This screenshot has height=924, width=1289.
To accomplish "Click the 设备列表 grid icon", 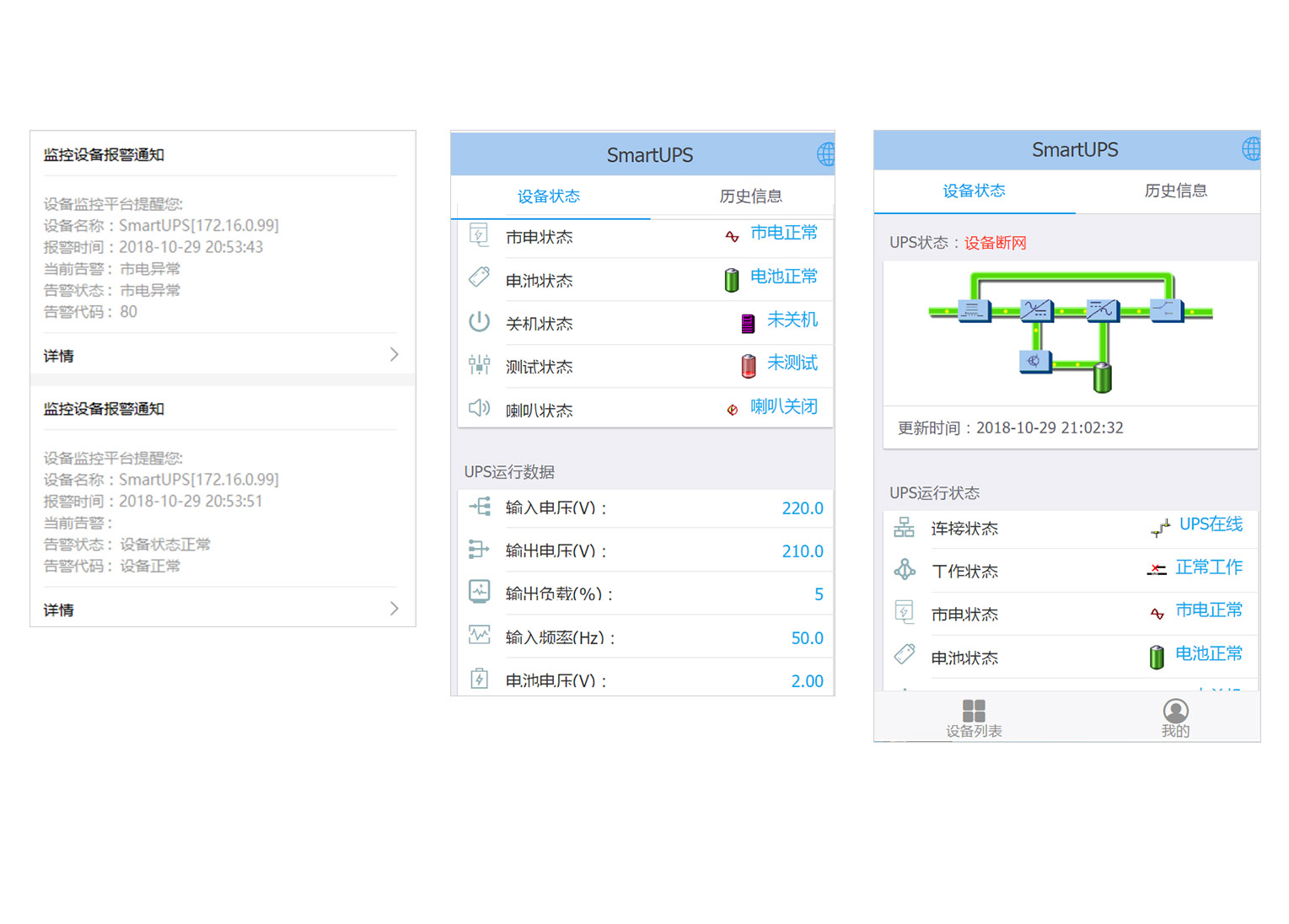I will coord(974,710).
